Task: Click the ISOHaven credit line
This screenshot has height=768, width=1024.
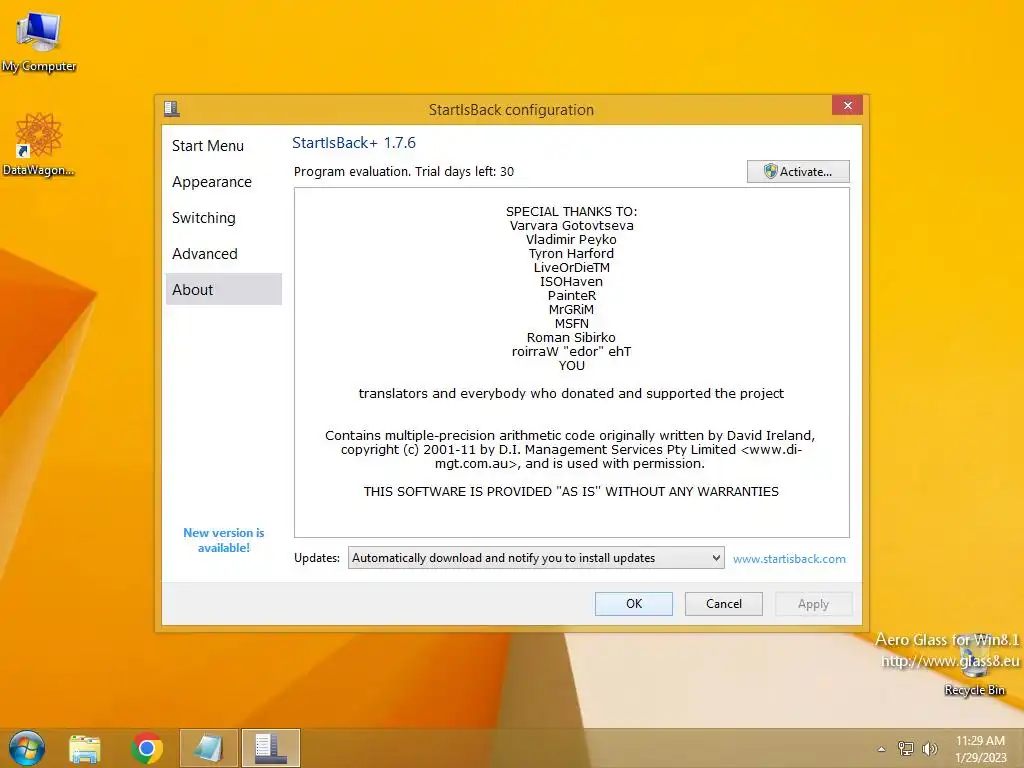Action: (571, 281)
